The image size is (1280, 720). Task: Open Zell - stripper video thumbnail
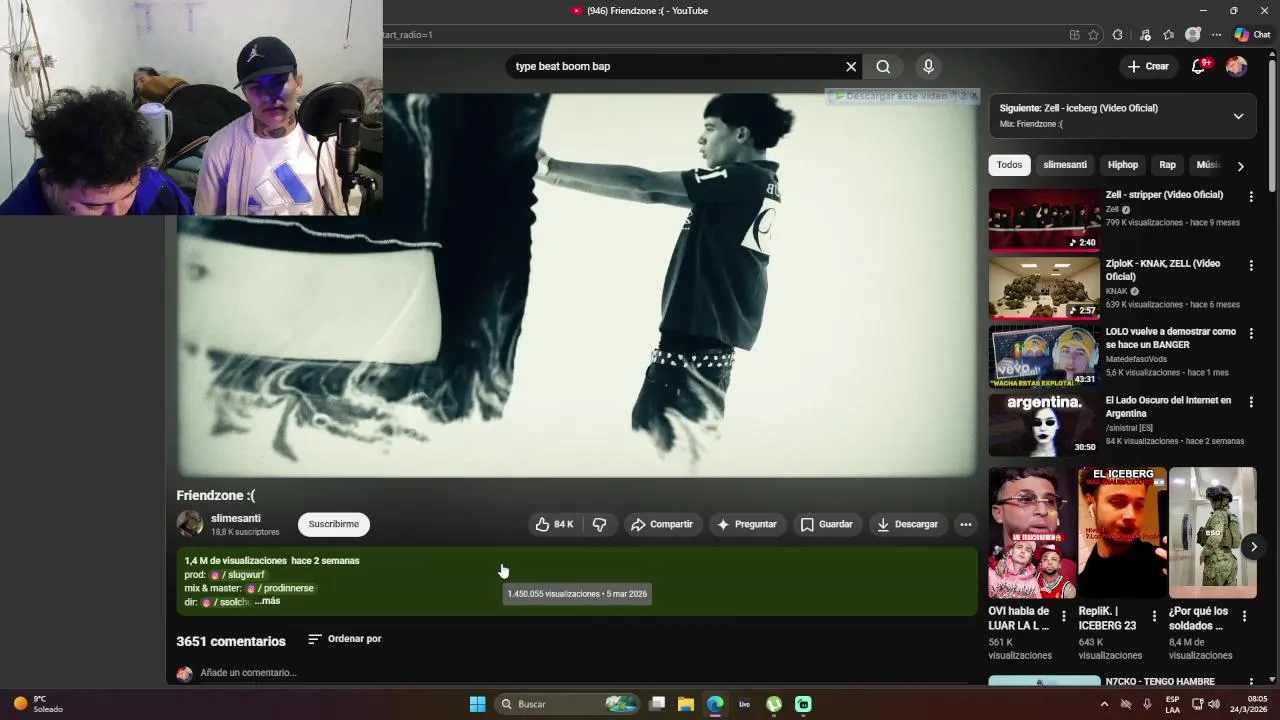[x=1044, y=219]
